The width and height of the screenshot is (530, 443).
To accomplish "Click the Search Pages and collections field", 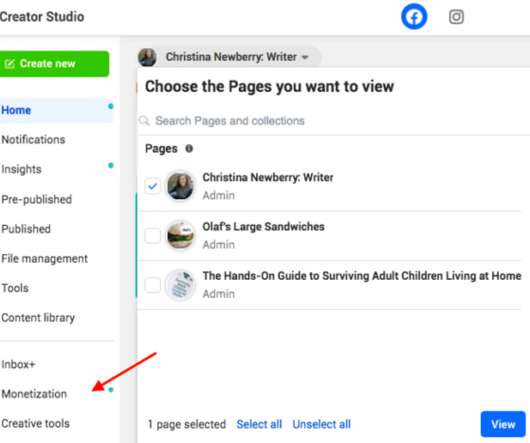I will click(x=334, y=121).
